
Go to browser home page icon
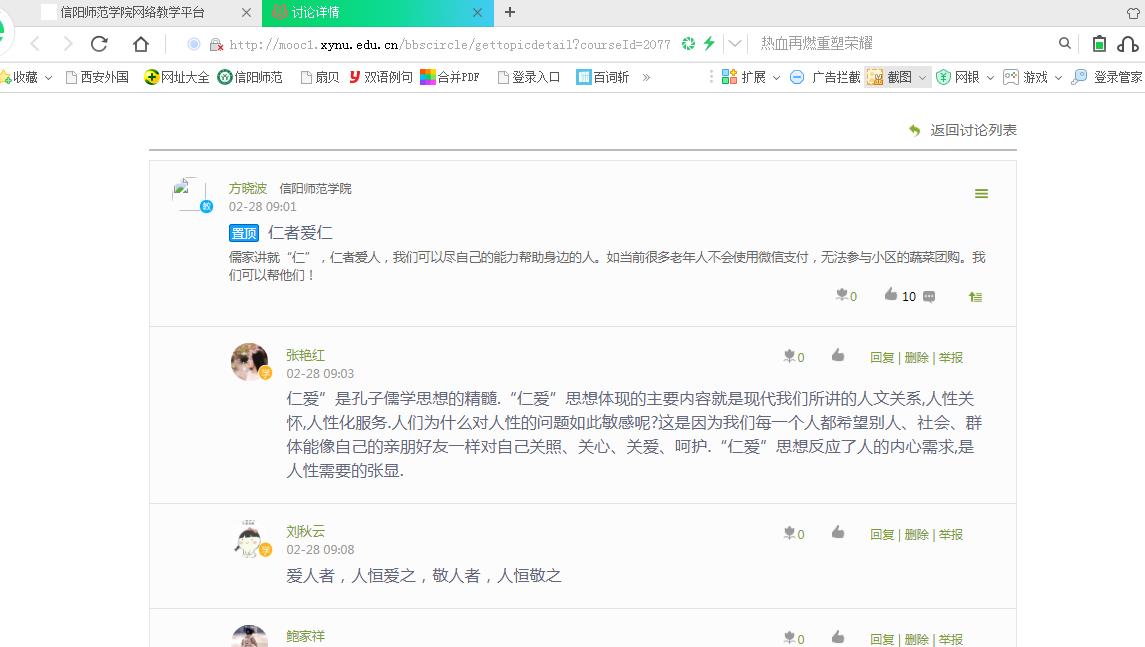[141, 43]
